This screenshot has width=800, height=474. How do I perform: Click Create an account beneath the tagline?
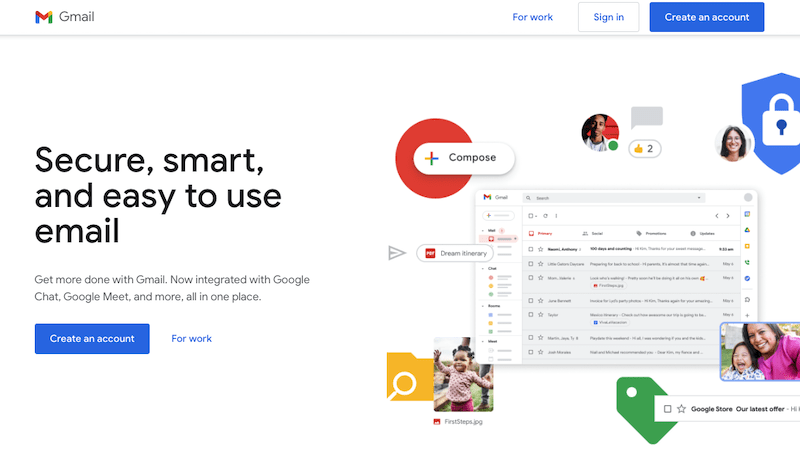click(92, 338)
